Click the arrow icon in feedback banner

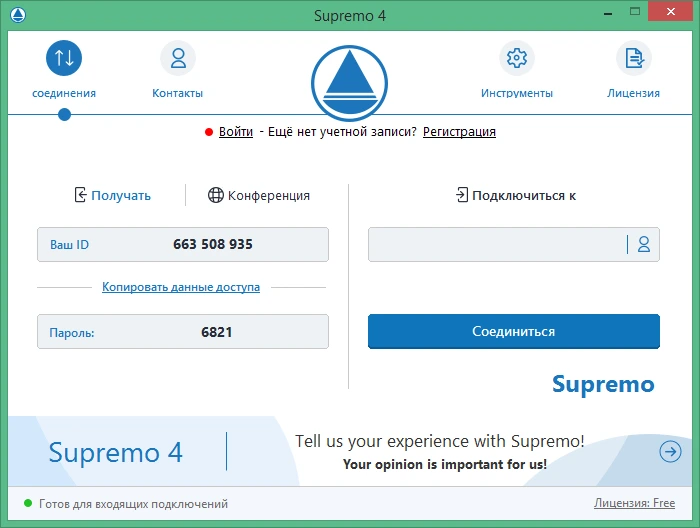(670, 452)
